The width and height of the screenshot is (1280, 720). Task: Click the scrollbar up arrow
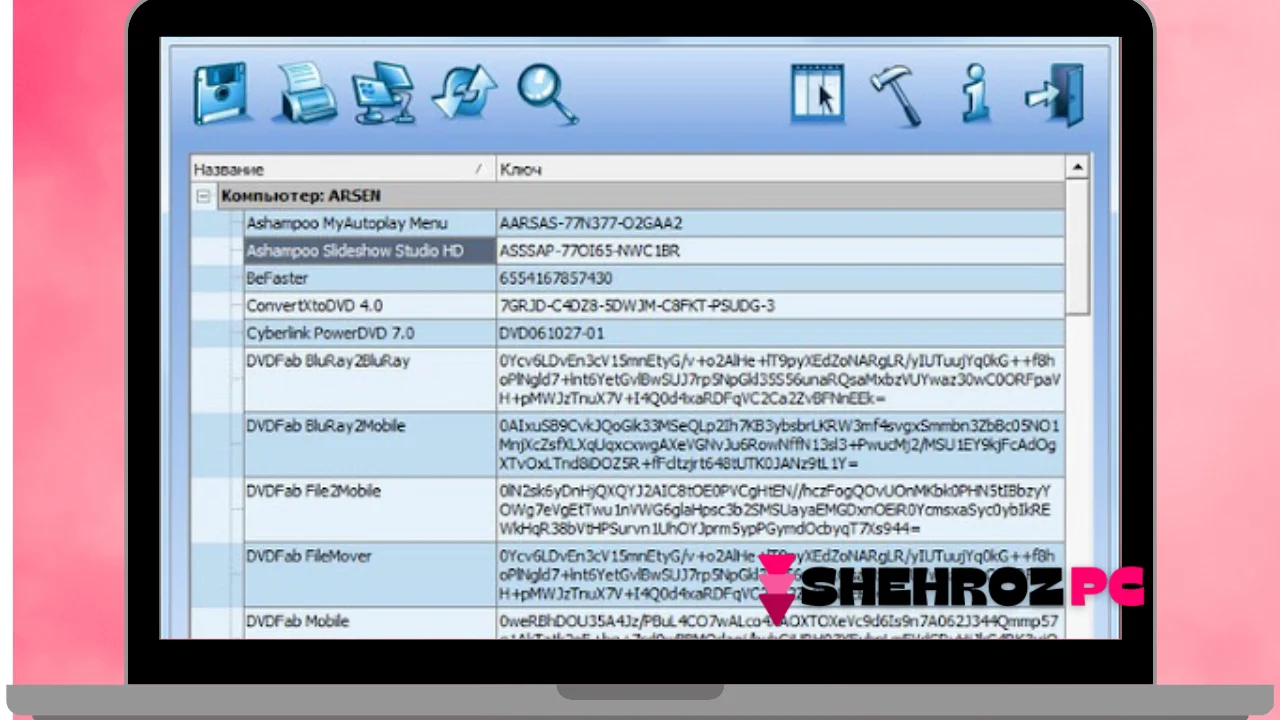tap(1077, 168)
